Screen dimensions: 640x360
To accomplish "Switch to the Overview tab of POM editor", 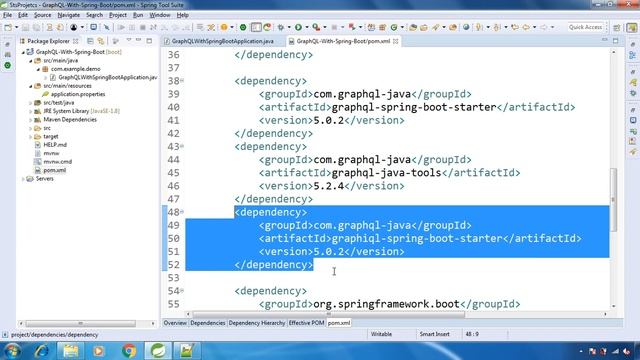I will click(x=175, y=323).
